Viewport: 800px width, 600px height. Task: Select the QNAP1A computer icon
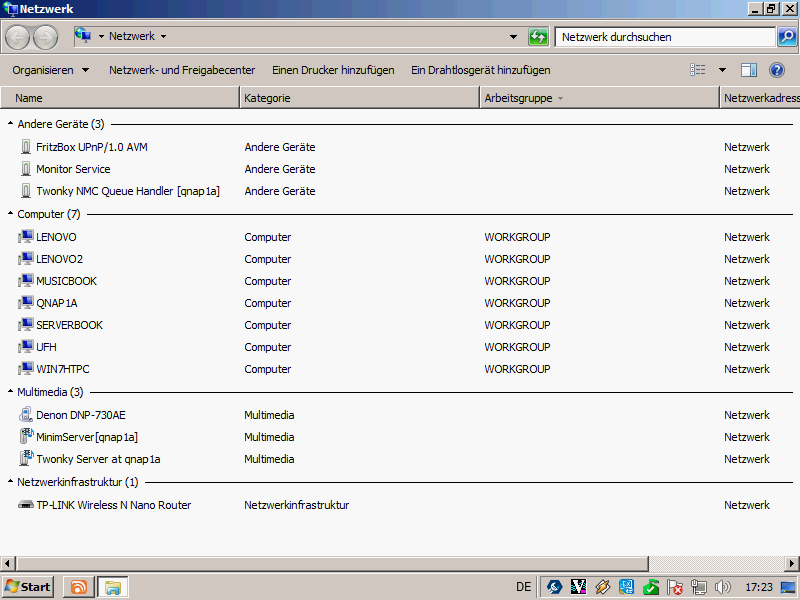pos(26,303)
